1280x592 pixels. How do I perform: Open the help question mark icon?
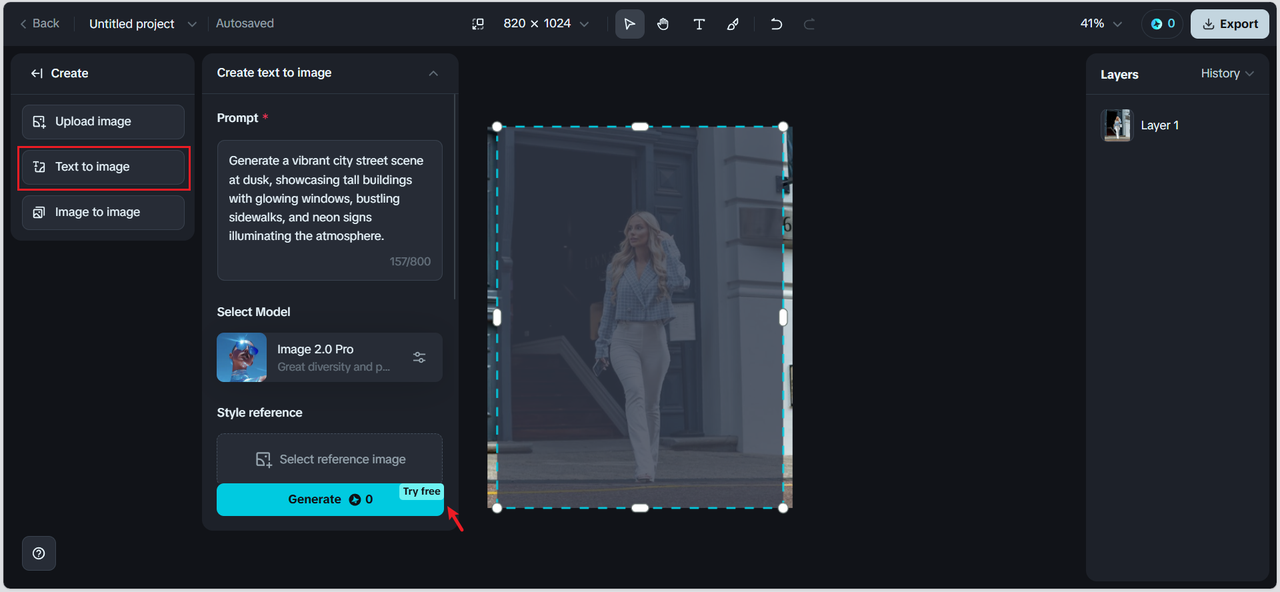[x=39, y=553]
